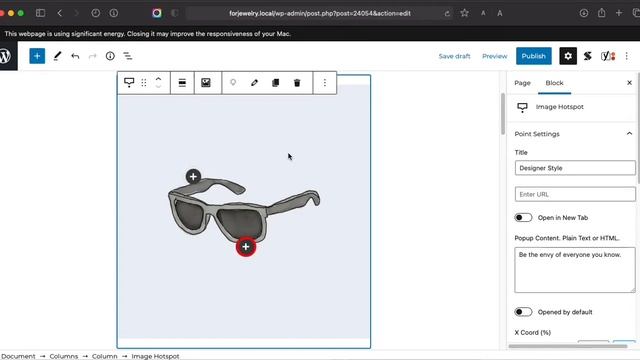This screenshot has width=640, height=360.
Task: Select the red hotspot marker under lens
Action: [x=246, y=247]
